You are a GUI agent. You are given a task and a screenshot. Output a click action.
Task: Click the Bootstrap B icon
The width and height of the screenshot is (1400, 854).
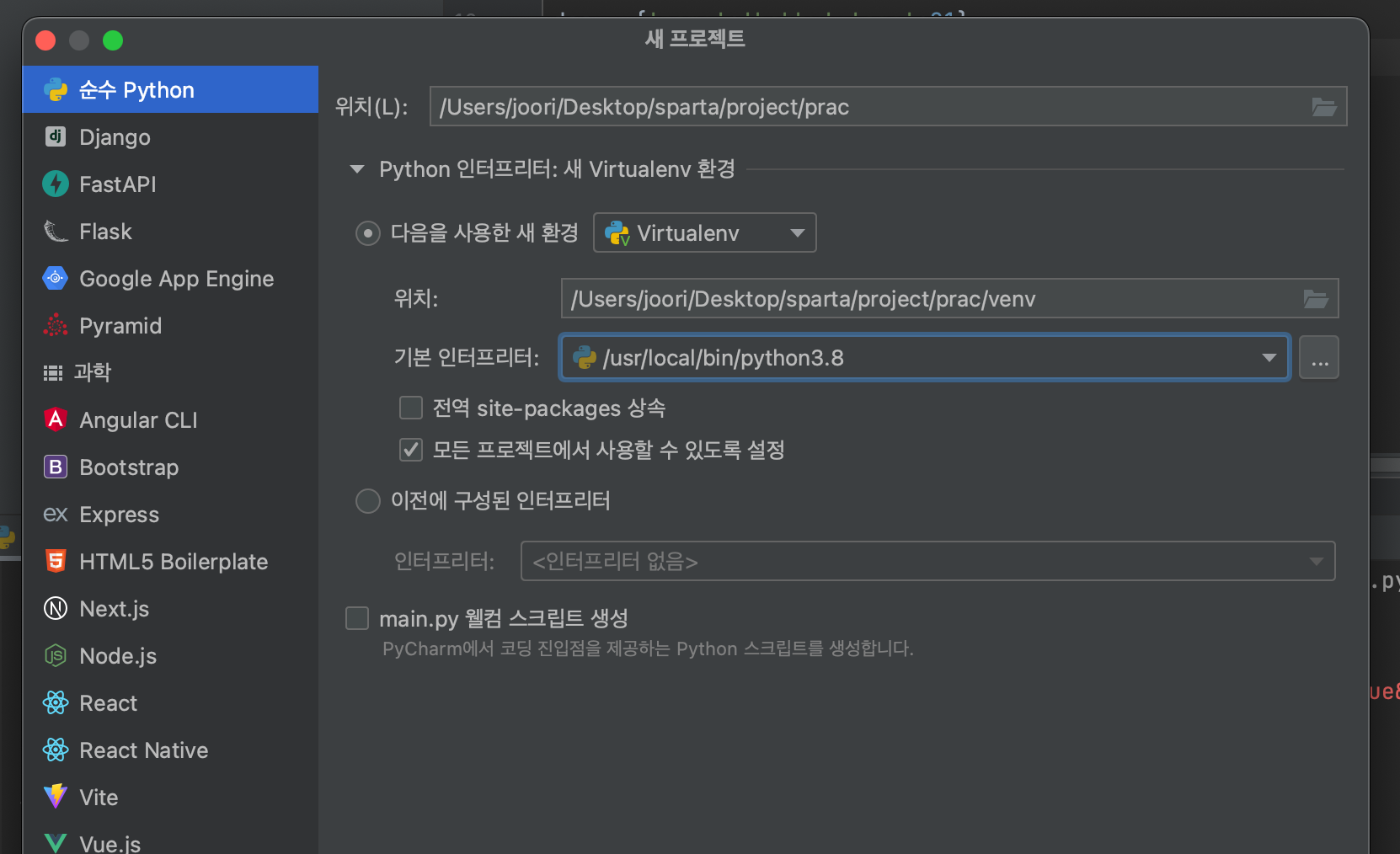click(x=56, y=467)
